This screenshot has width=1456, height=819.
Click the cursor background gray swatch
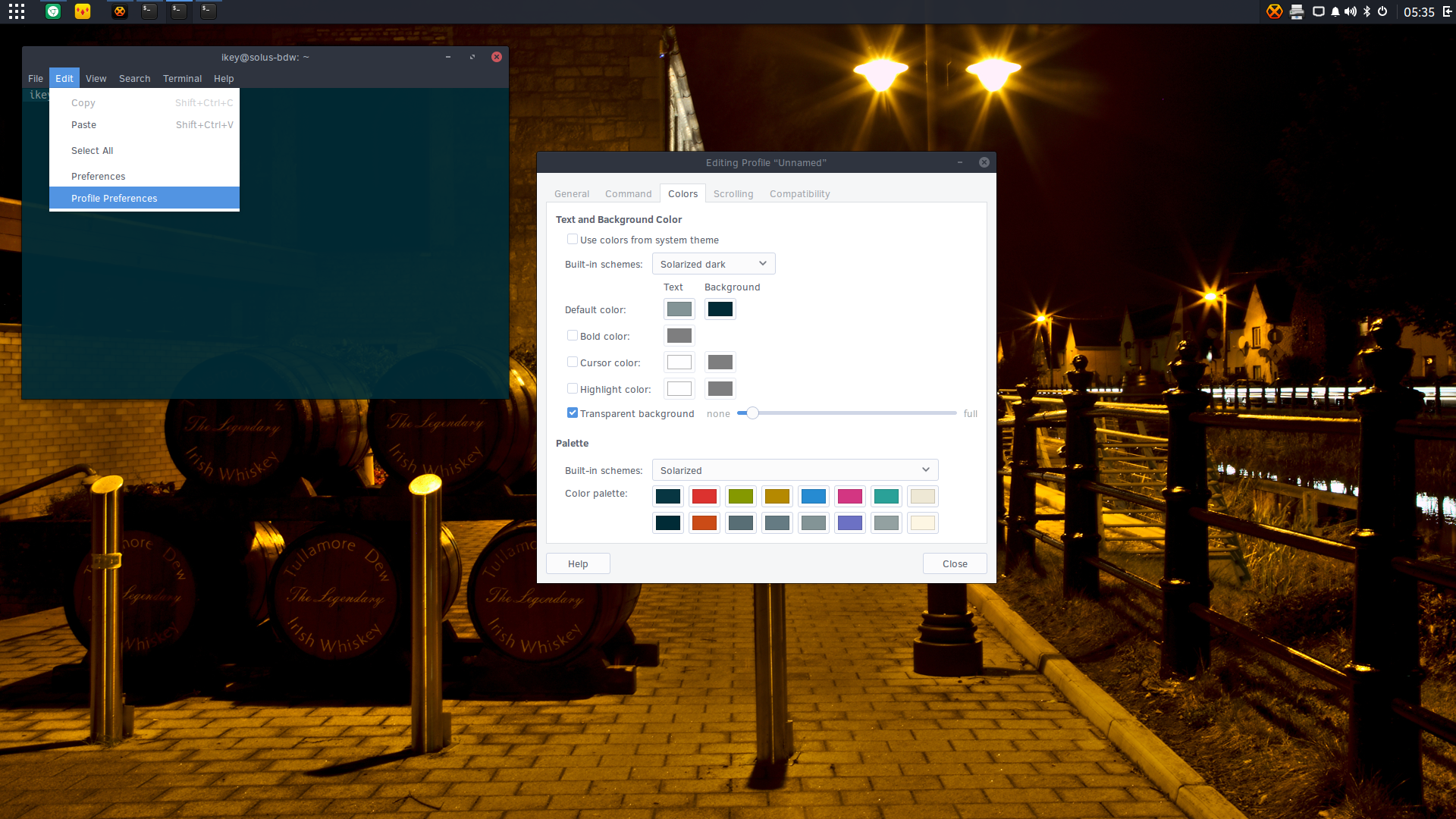tap(720, 362)
